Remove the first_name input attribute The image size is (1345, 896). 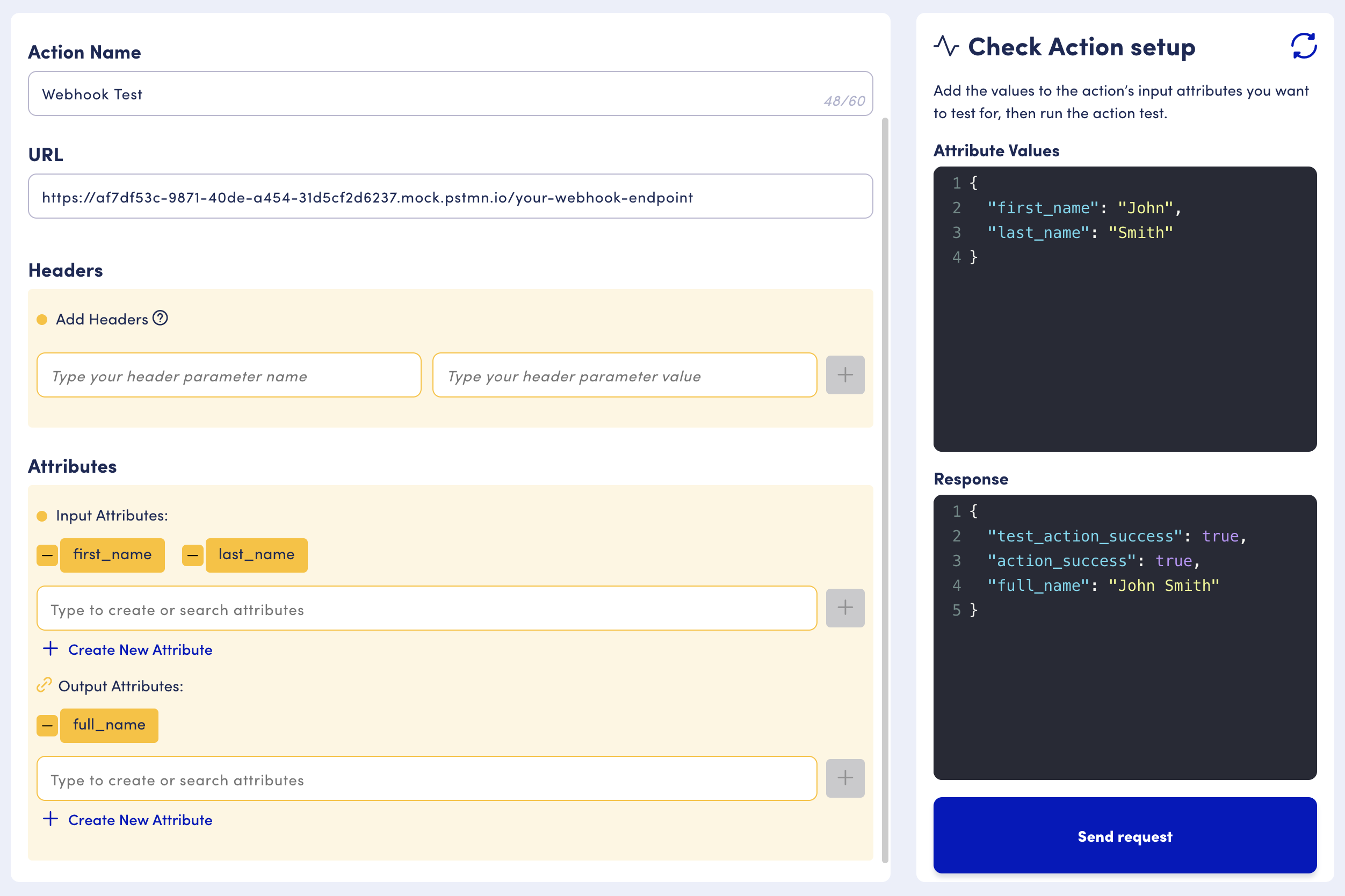click(x=47, y=555)
